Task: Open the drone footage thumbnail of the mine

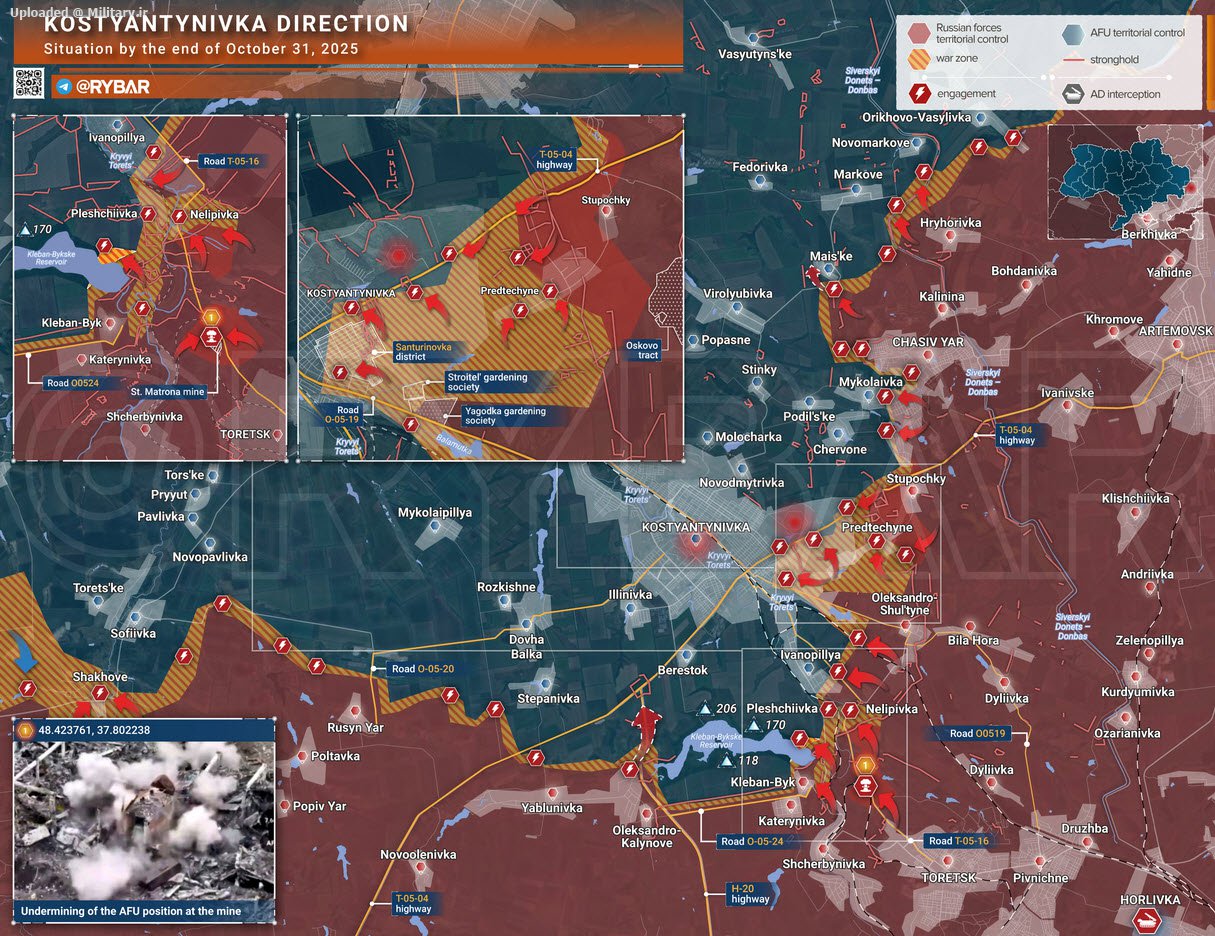Action: 143,820
